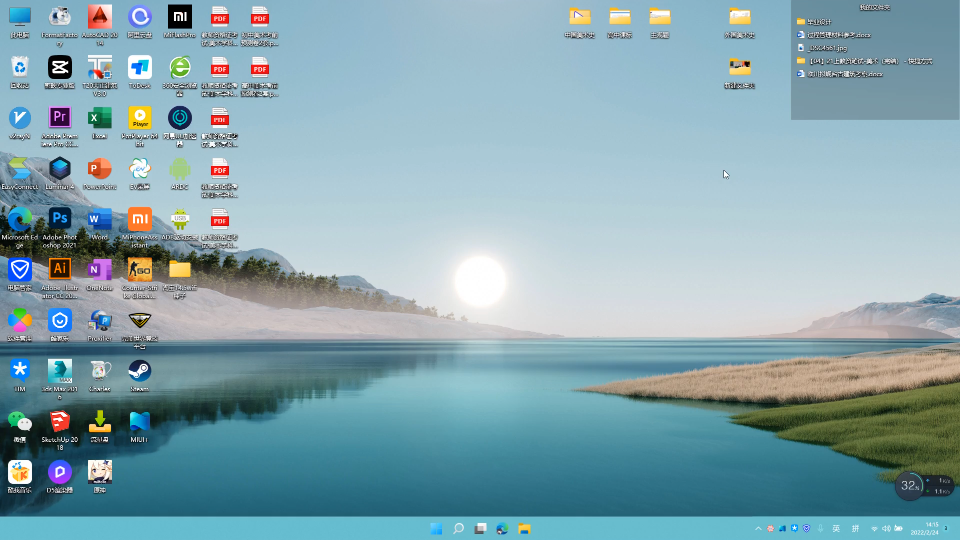Open the Excel desktop shortcut
This screenshot has height=540, width=960.
pyautogui.click(x=100, y=122)
